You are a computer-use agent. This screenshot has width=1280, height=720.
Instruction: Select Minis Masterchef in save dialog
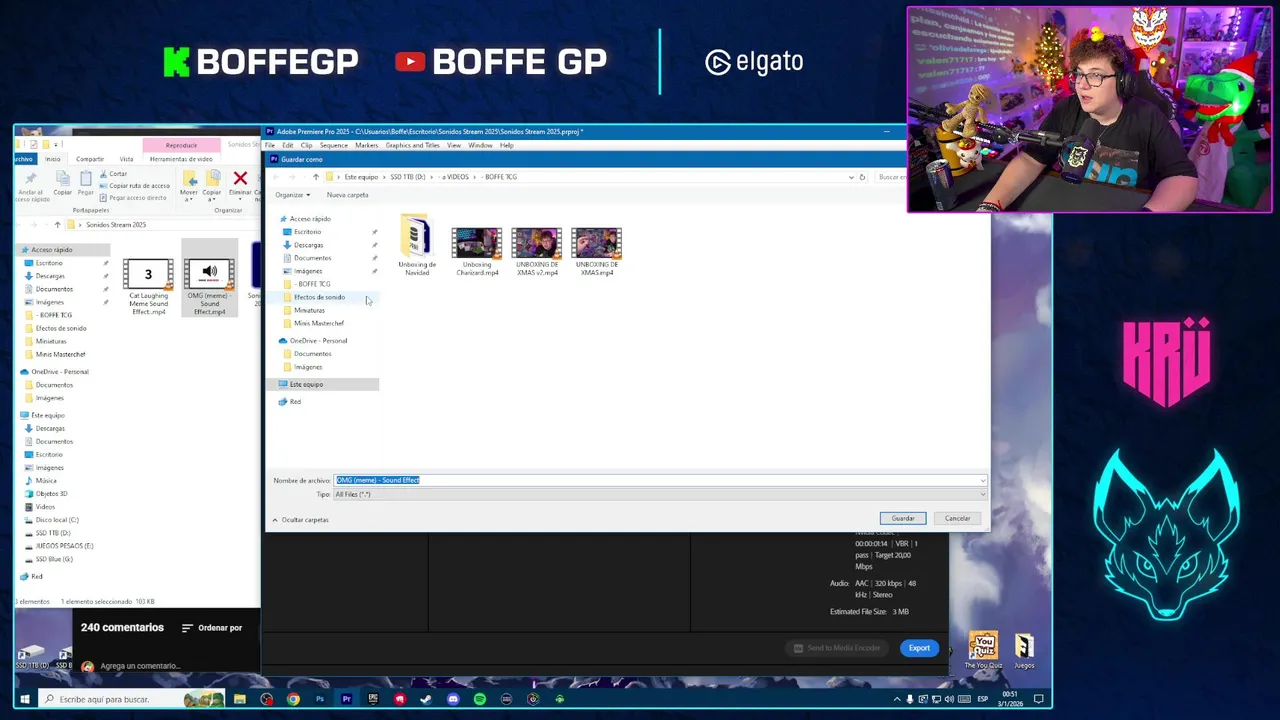click(x=318, y=323)
